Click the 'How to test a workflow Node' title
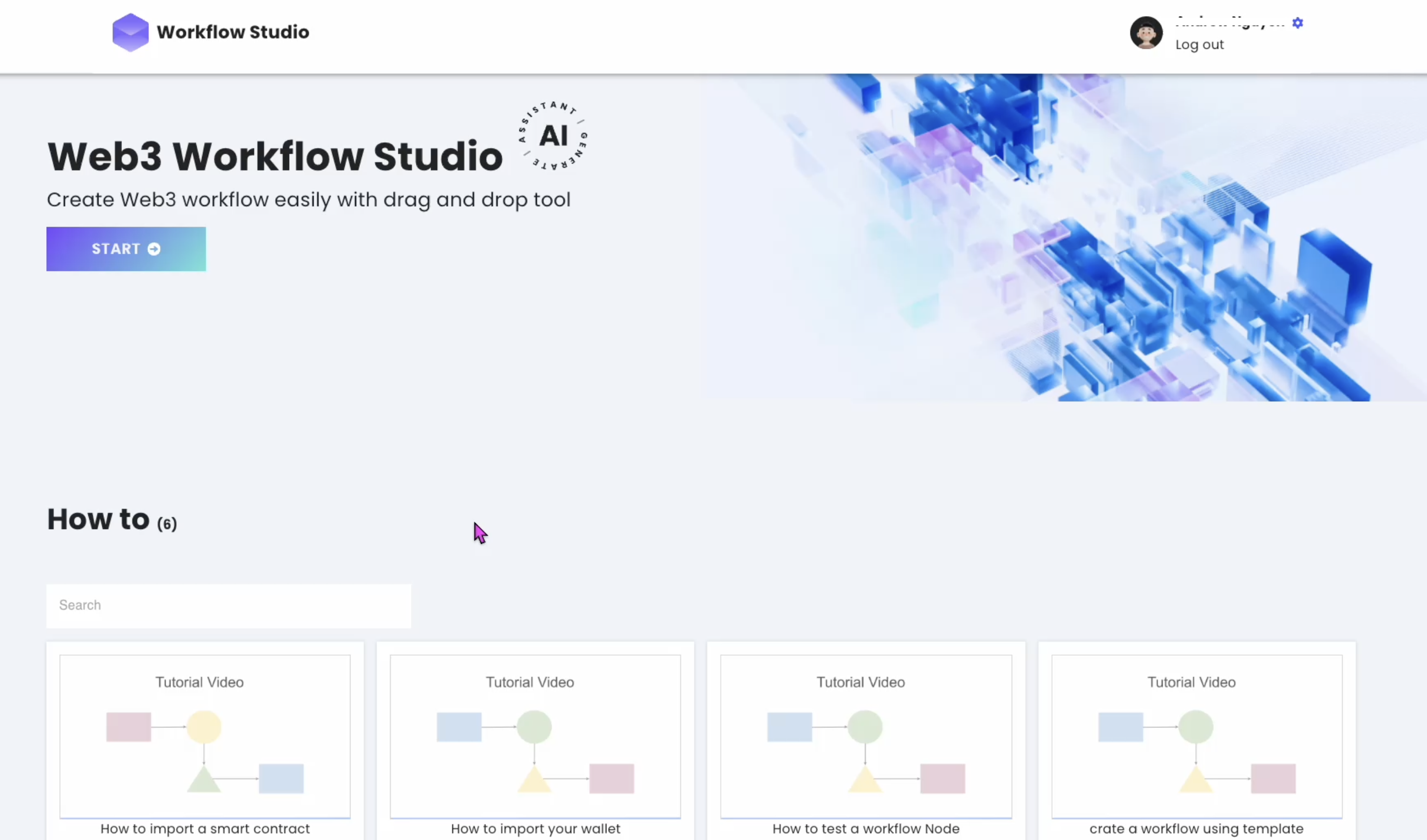This screenshot has width=1427, height=840. [x=866, y=829]
